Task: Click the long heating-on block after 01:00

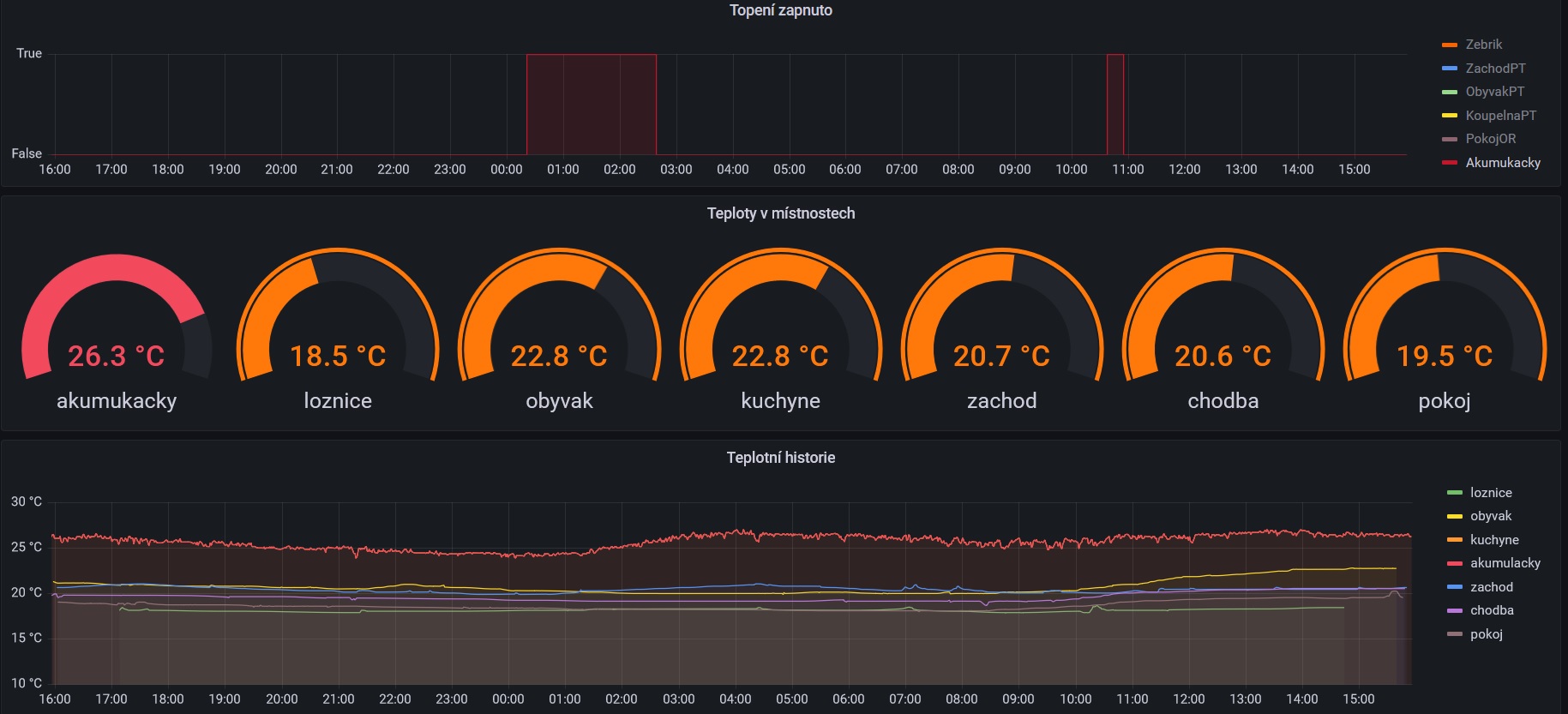Action: (592, 105)
